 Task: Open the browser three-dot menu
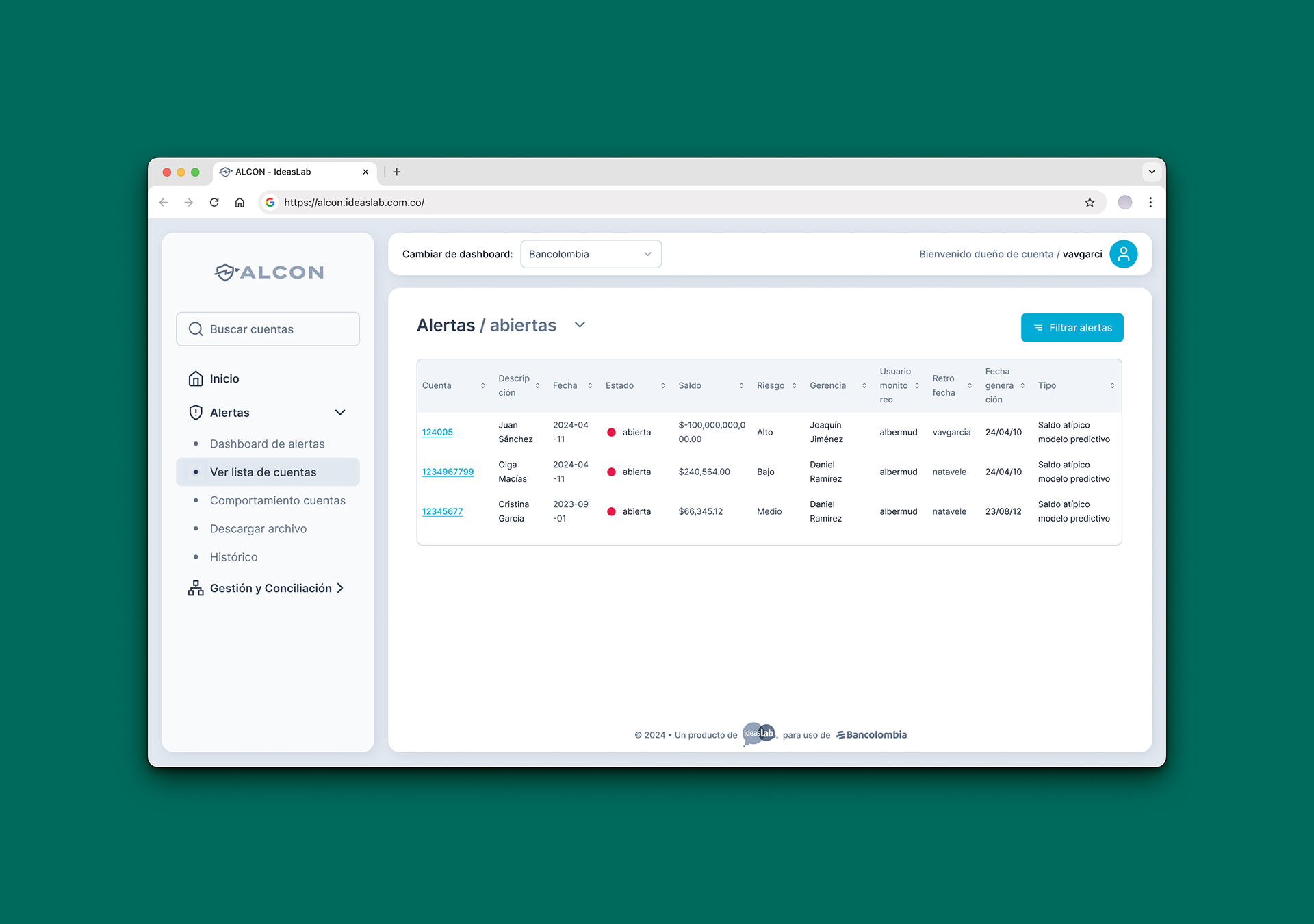(x=1150, y=203)
